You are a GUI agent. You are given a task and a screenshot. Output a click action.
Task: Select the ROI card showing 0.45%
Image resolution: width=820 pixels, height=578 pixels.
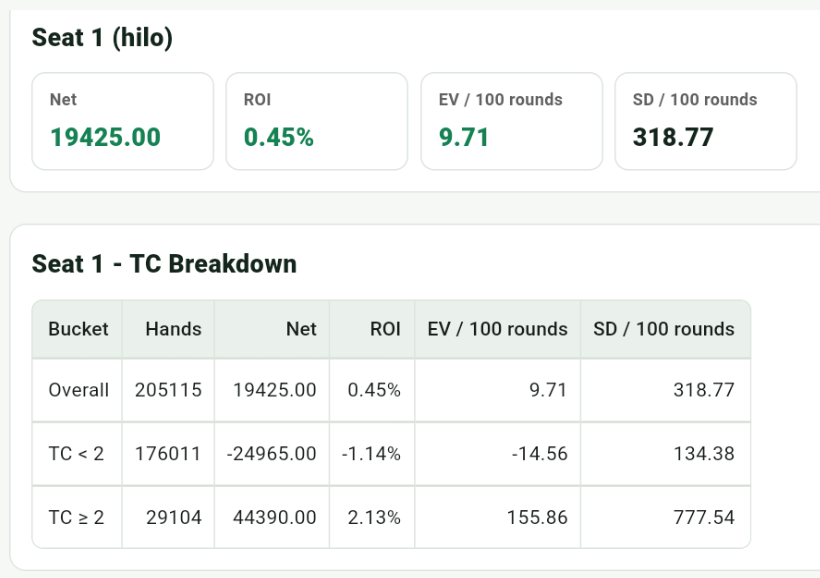point(316,121)
